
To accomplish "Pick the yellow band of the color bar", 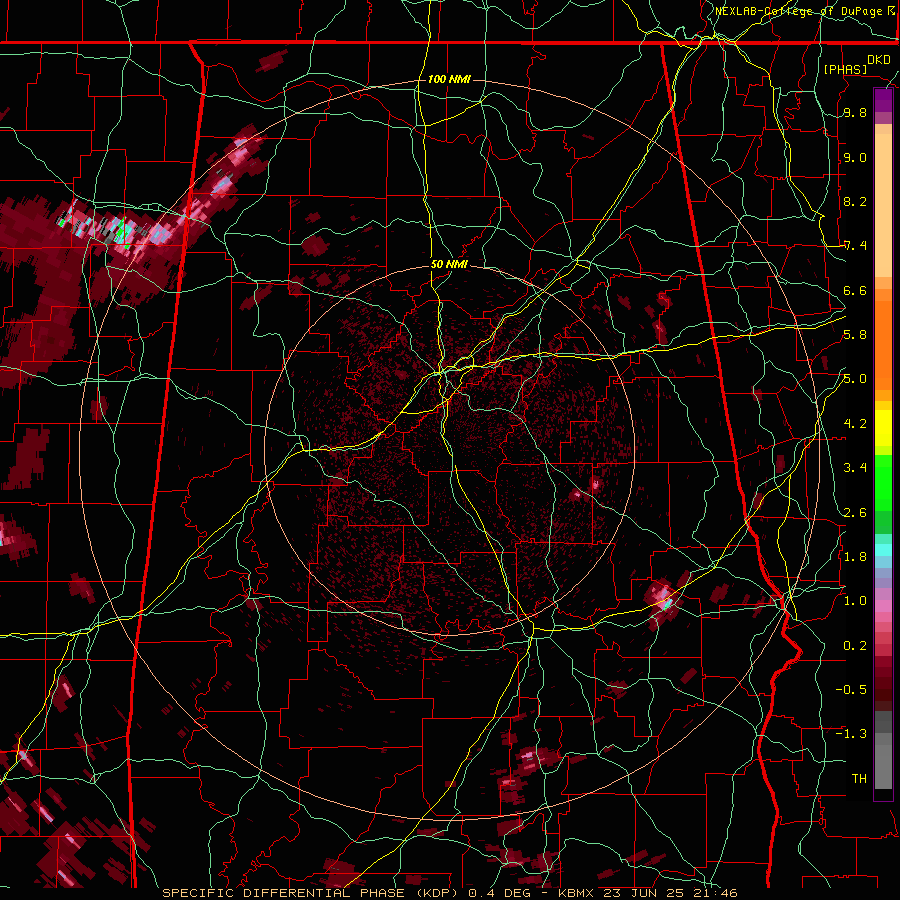I will pyautogui.click(x=883, y=428).
